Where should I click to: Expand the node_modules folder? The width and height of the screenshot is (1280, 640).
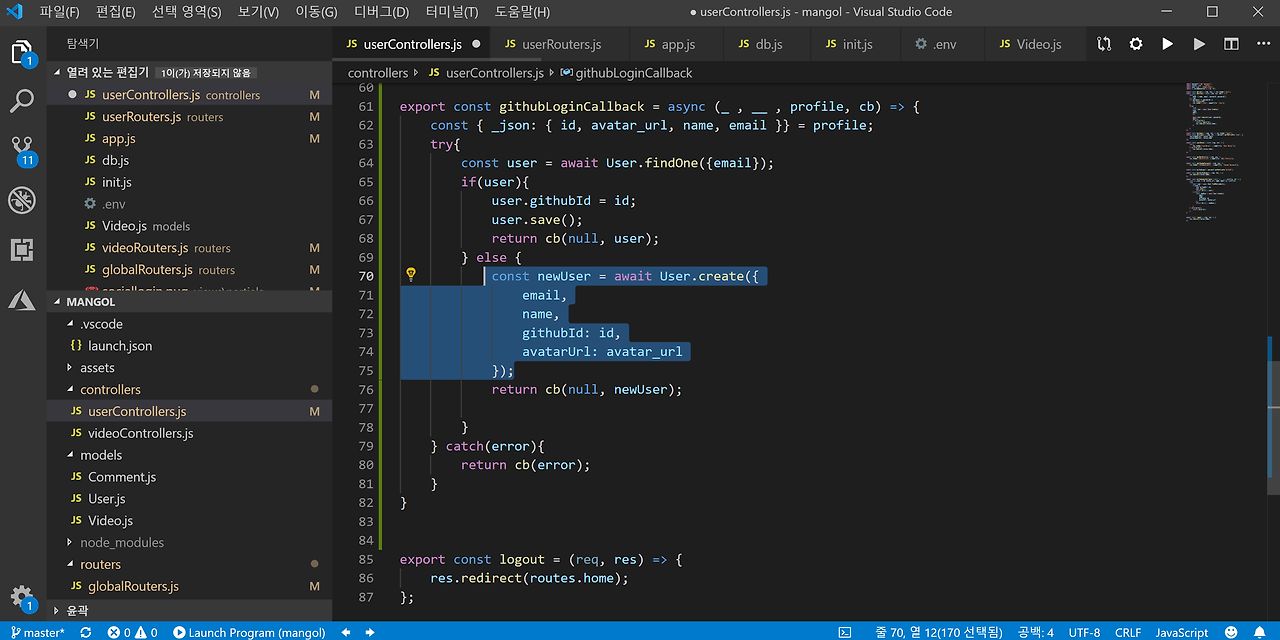pyautogui.click(x=190, y=542)
